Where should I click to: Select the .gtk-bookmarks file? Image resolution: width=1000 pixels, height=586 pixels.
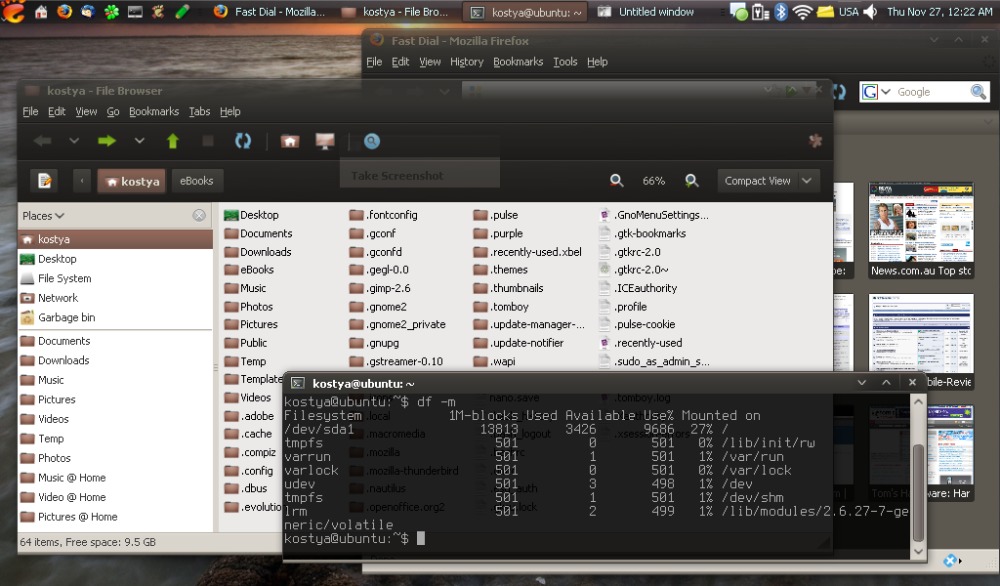click(x=642, y=233)
